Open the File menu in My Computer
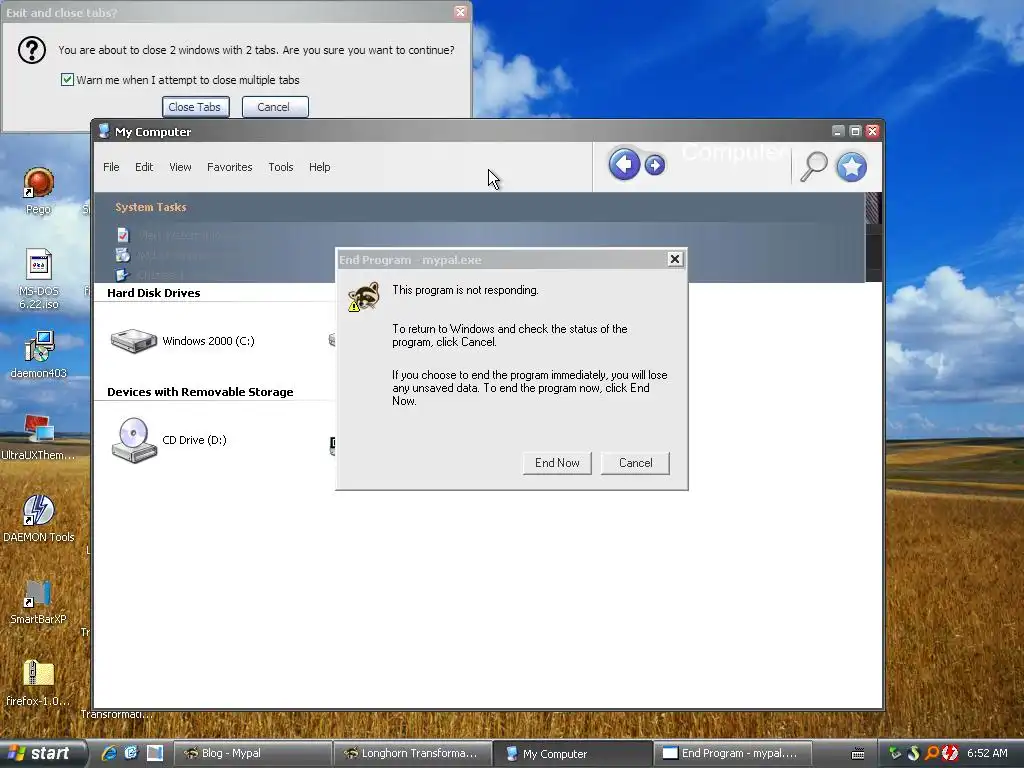Viewport: 1024px width, 768px height. point(111,167)
